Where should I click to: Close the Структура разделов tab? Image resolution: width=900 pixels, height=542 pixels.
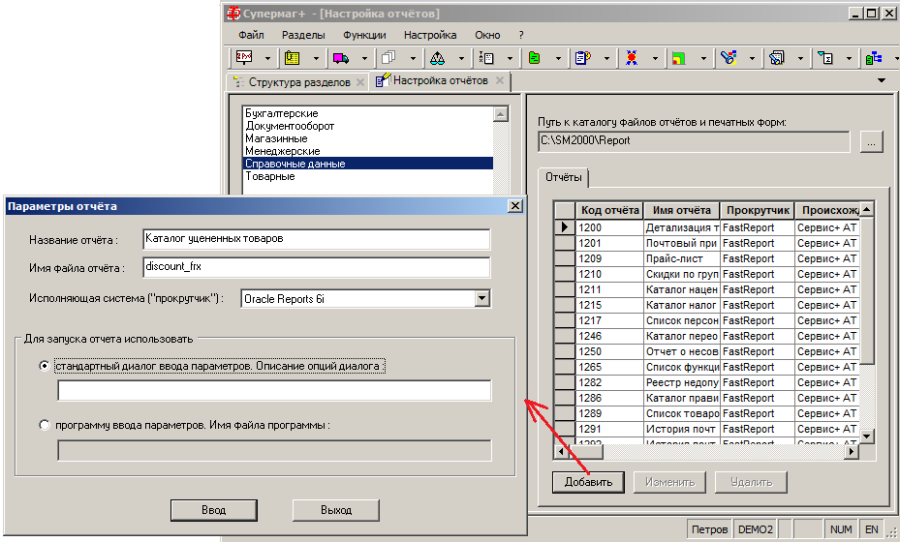[360, 82]
